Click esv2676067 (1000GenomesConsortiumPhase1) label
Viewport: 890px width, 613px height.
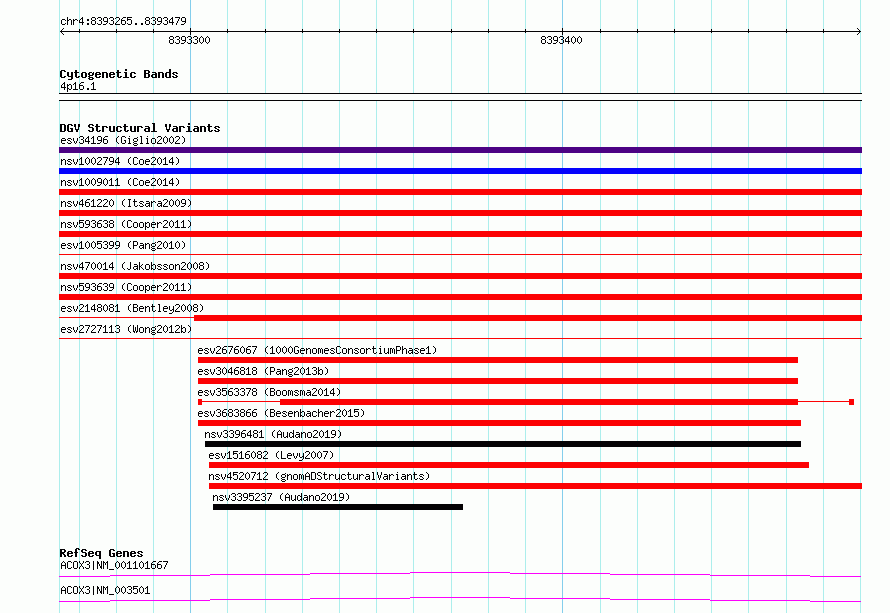click(x=317, y=350)
